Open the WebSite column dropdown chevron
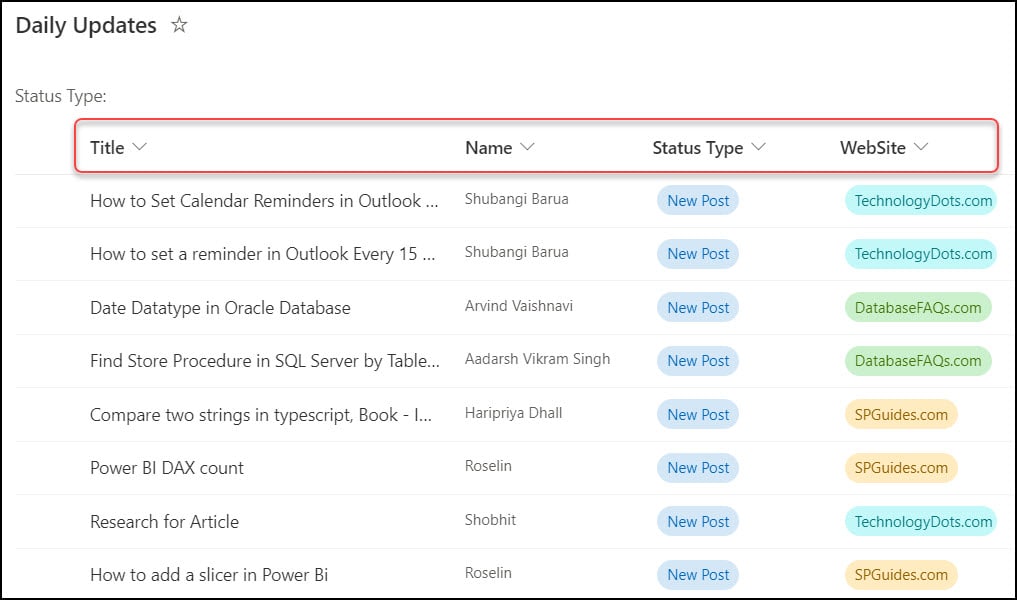1017x600 pixels. point(921,147)
